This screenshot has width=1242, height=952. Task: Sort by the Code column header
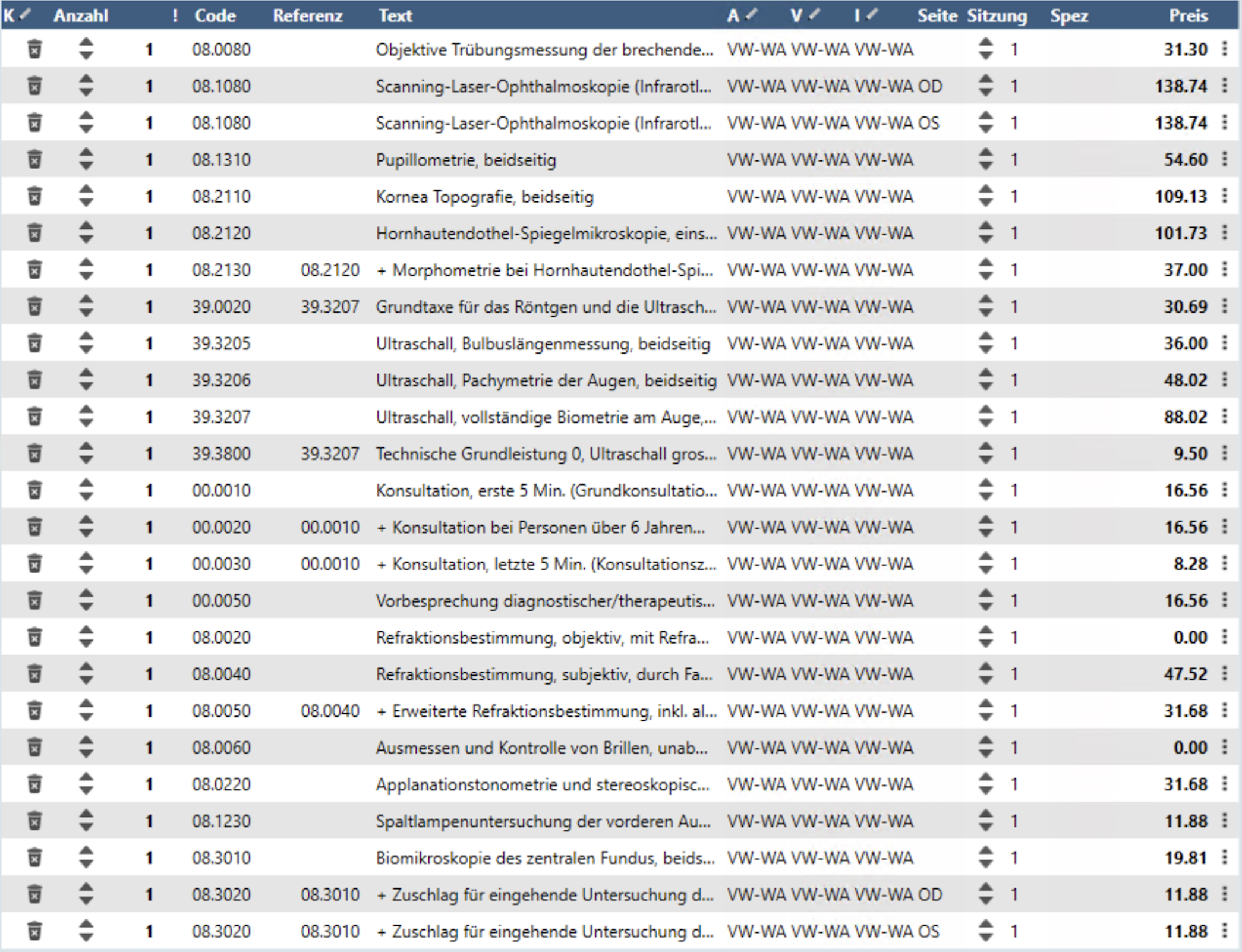pyautogui.click(x=215, y=15)
